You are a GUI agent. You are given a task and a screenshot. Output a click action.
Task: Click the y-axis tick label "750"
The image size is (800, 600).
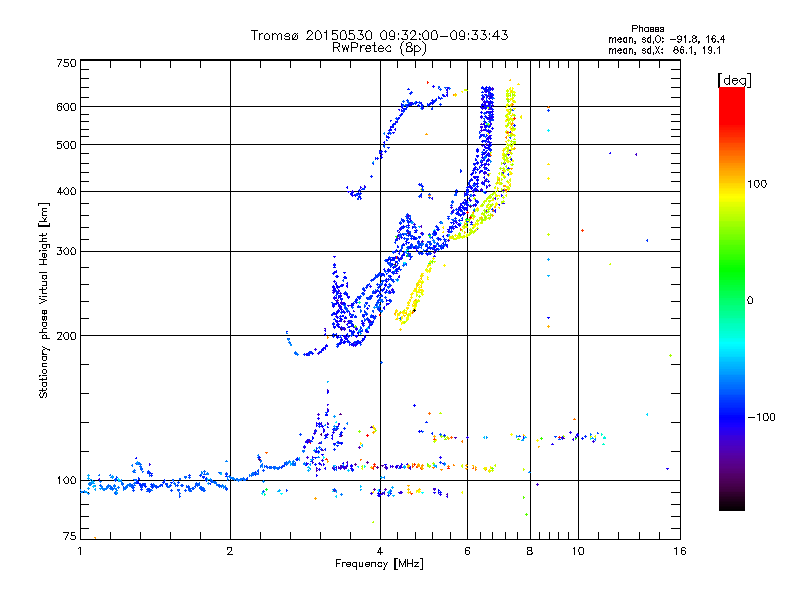[x=66, y=63]
